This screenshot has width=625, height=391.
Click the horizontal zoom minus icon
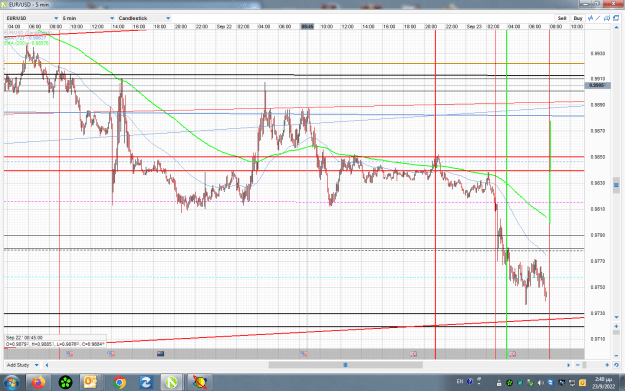pos(578,365)
